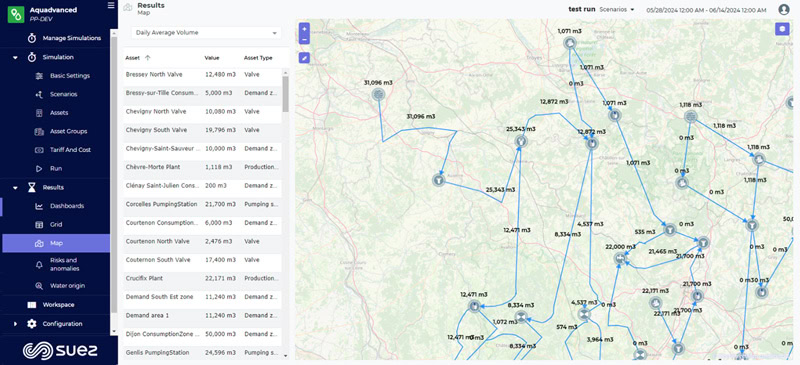This screenshot has width=800, height=365.
Task: Collapse the Results menu section
Action: tap(15, 187)
